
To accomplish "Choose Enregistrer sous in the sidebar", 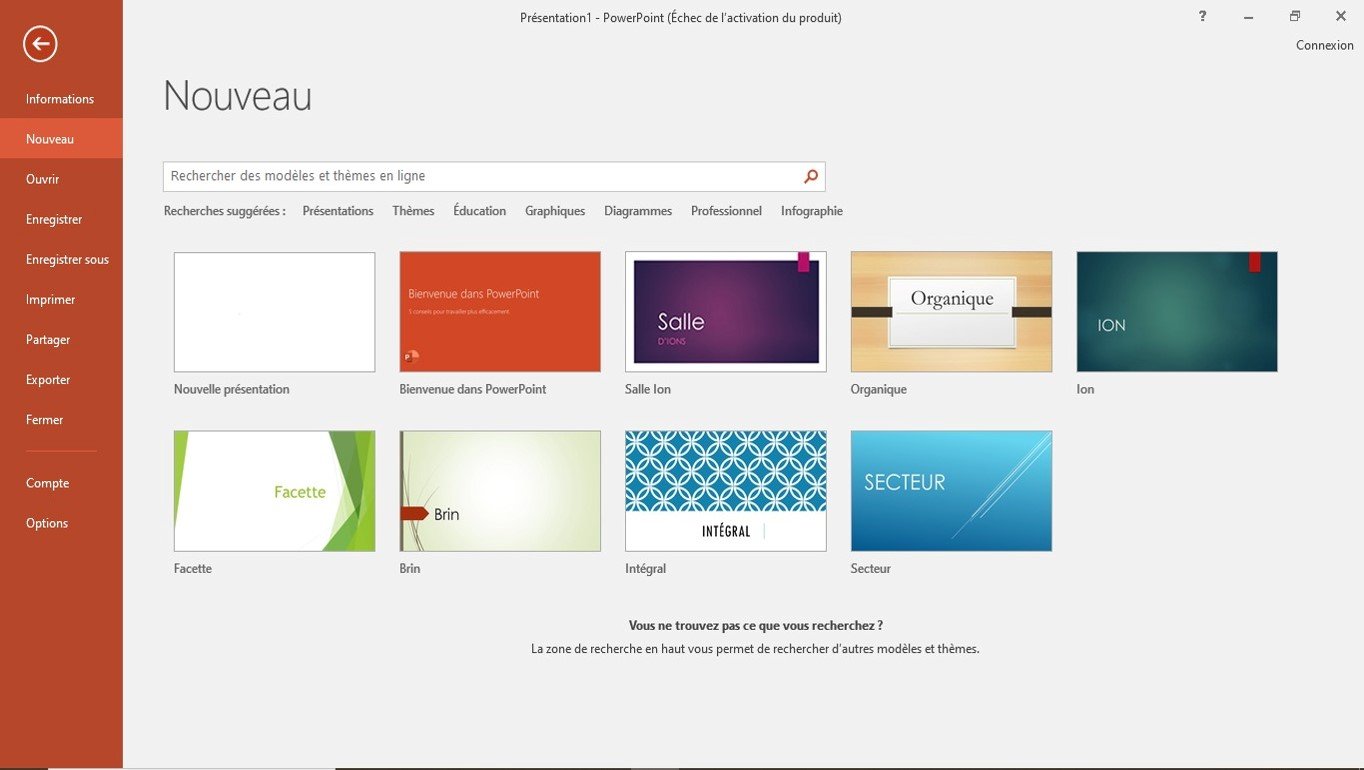I will click(x=67, y=259).
